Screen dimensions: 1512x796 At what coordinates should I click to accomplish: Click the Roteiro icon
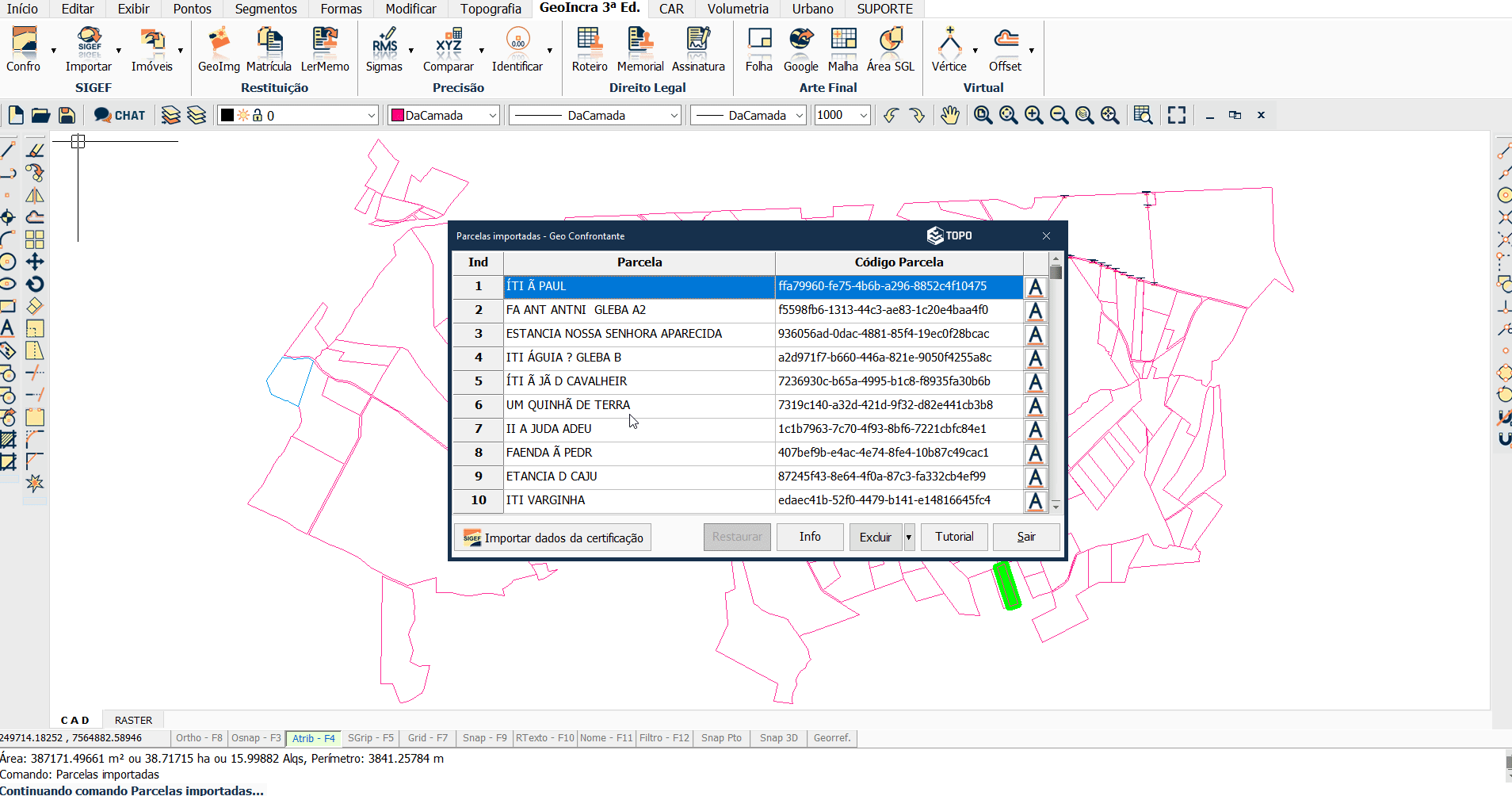(590, 48)
